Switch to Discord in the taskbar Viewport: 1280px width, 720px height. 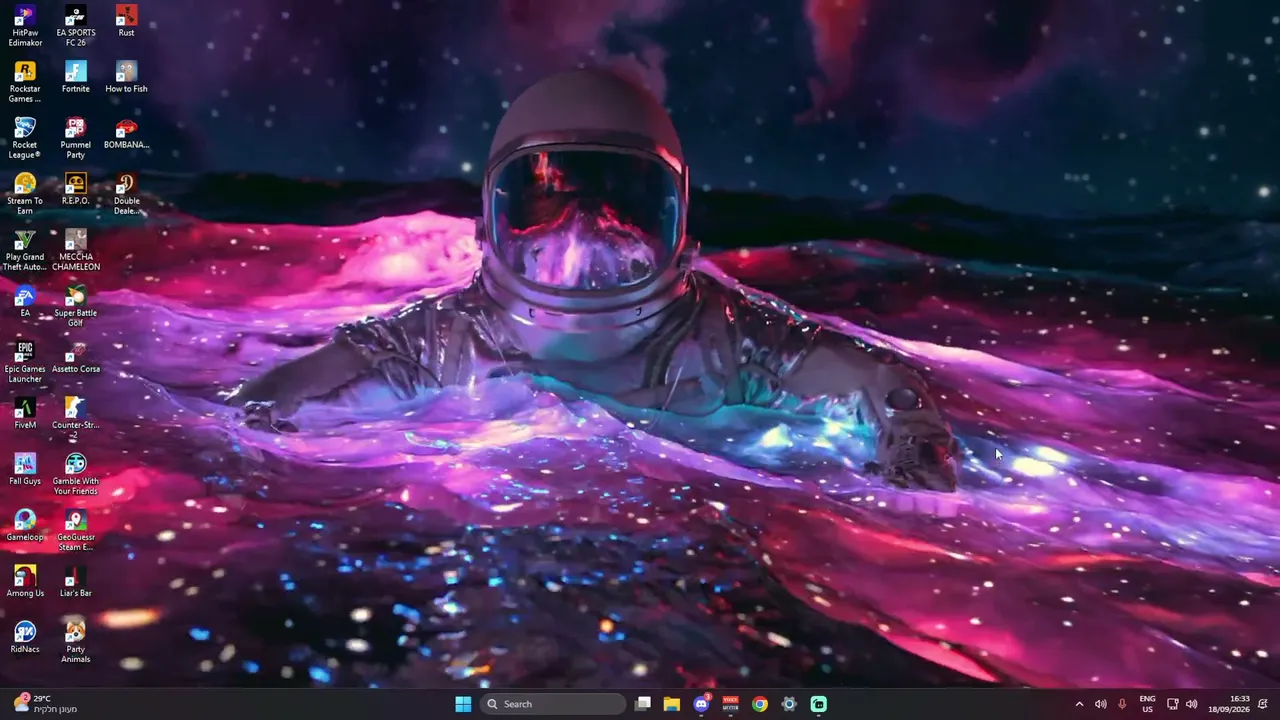[x=701, y=704]
